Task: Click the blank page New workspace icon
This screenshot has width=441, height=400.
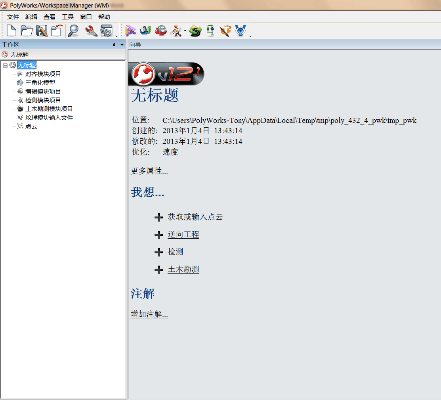Action: [11, 31]
